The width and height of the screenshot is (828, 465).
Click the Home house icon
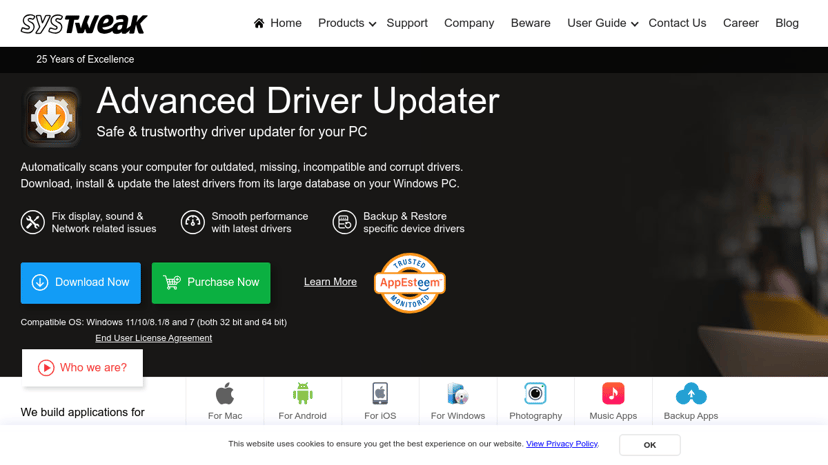pos(259,23)
